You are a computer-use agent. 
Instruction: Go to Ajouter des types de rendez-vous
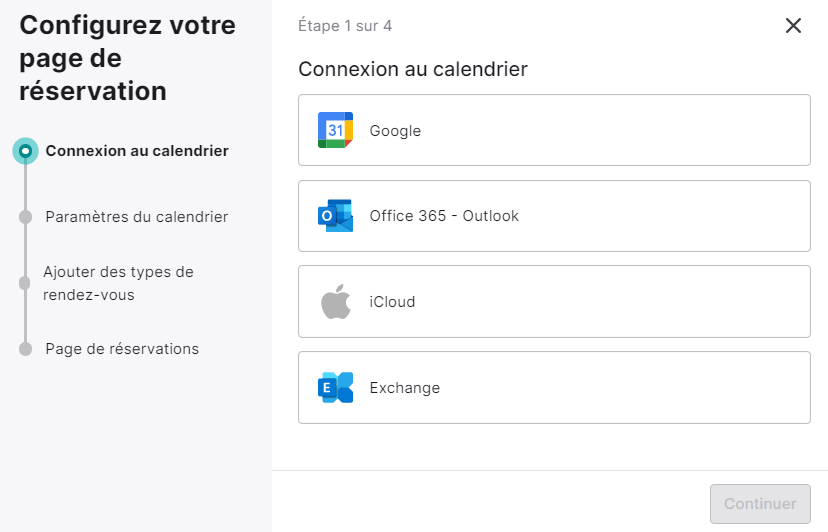coord(118,283)
